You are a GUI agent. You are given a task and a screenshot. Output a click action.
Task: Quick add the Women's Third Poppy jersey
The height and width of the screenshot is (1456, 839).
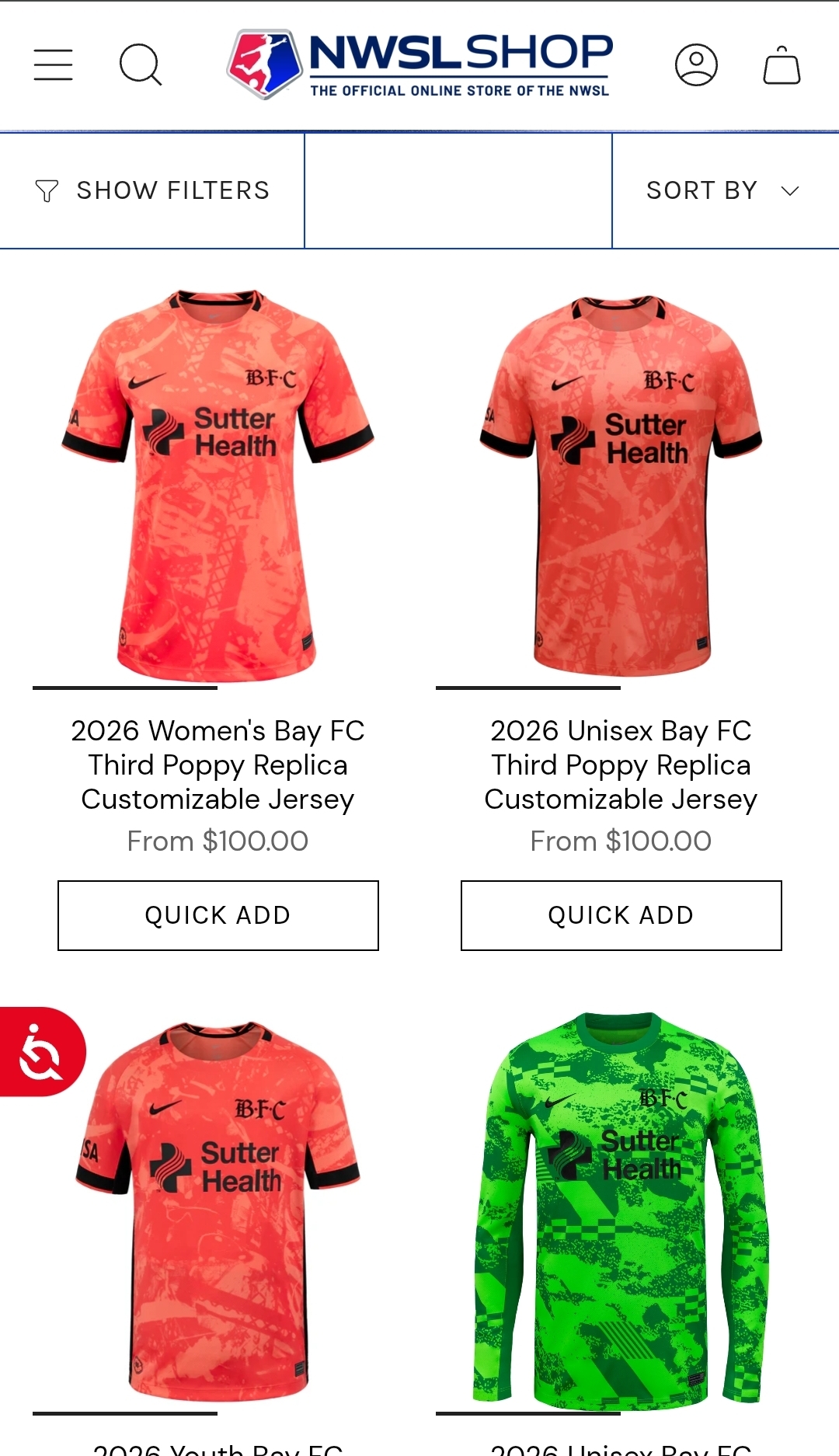coord(218,915)
